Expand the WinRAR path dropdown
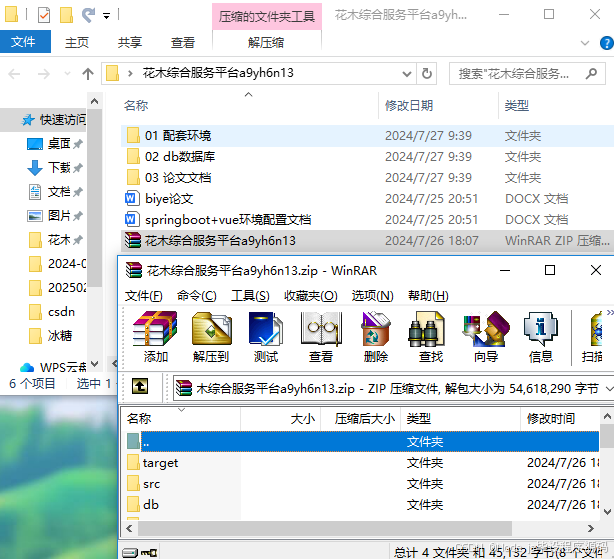Viewport: 614px width, 559px height. pyautogui.click(x=609, y=389)
